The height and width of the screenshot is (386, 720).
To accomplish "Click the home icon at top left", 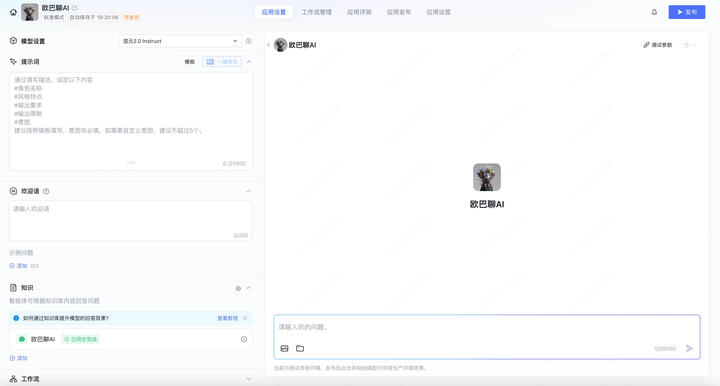I will [13, 12].
